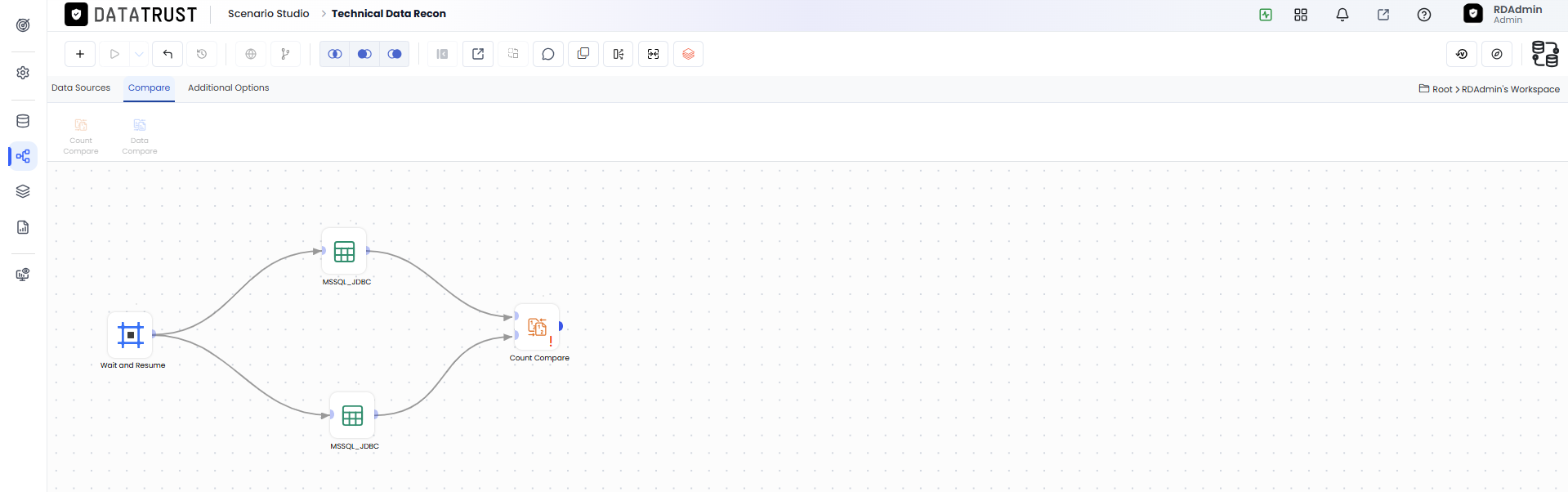Image resolution: width=1568 pixels, height=492 pixels.
Task: Click the version restore icon at right
Action: [x=1462, y=54]
